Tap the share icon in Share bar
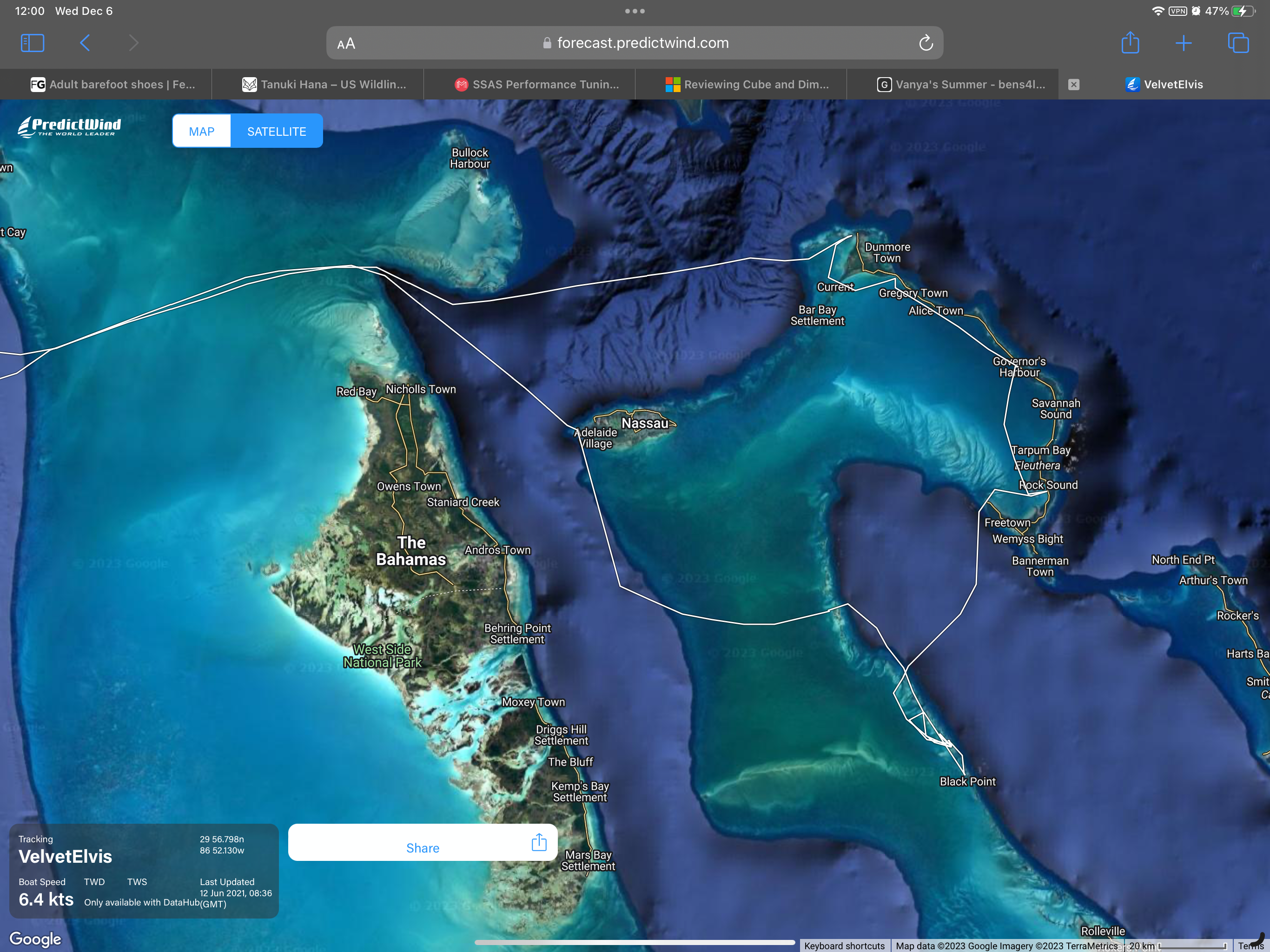The width and height of the screenshot is (1270, 952). point(539,842)
